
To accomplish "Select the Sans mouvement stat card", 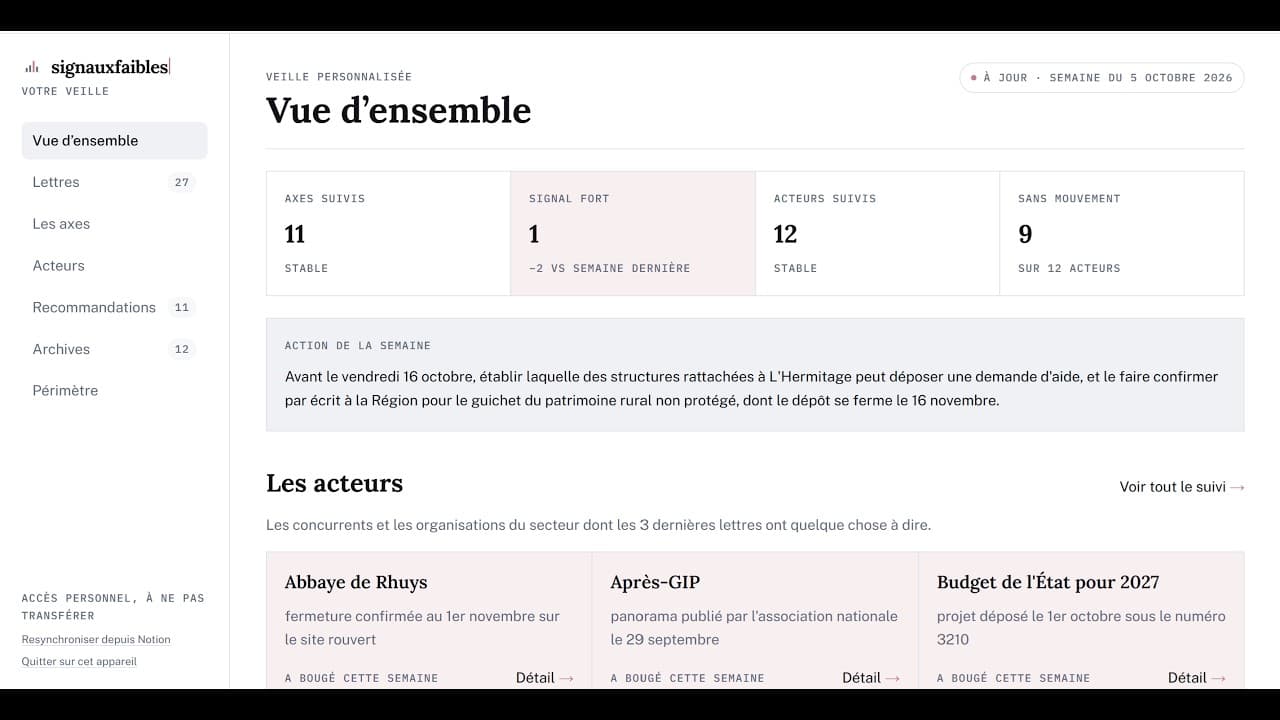I will coord(1122,233).
